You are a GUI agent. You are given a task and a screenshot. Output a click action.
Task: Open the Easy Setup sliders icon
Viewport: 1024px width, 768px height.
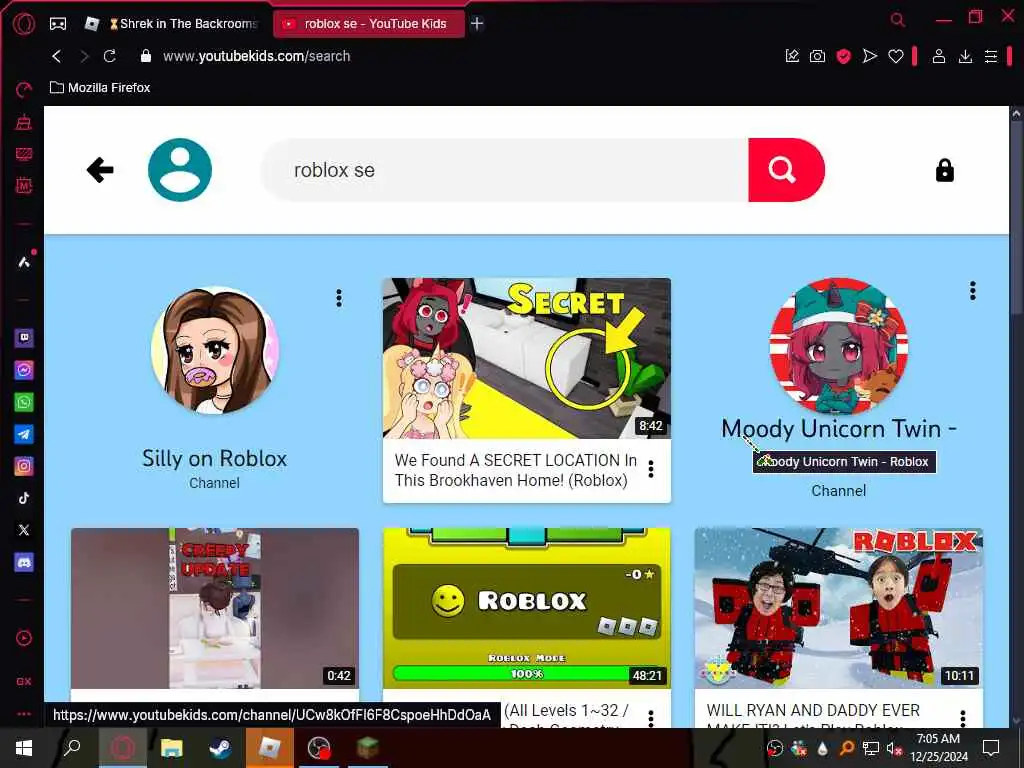991,57
